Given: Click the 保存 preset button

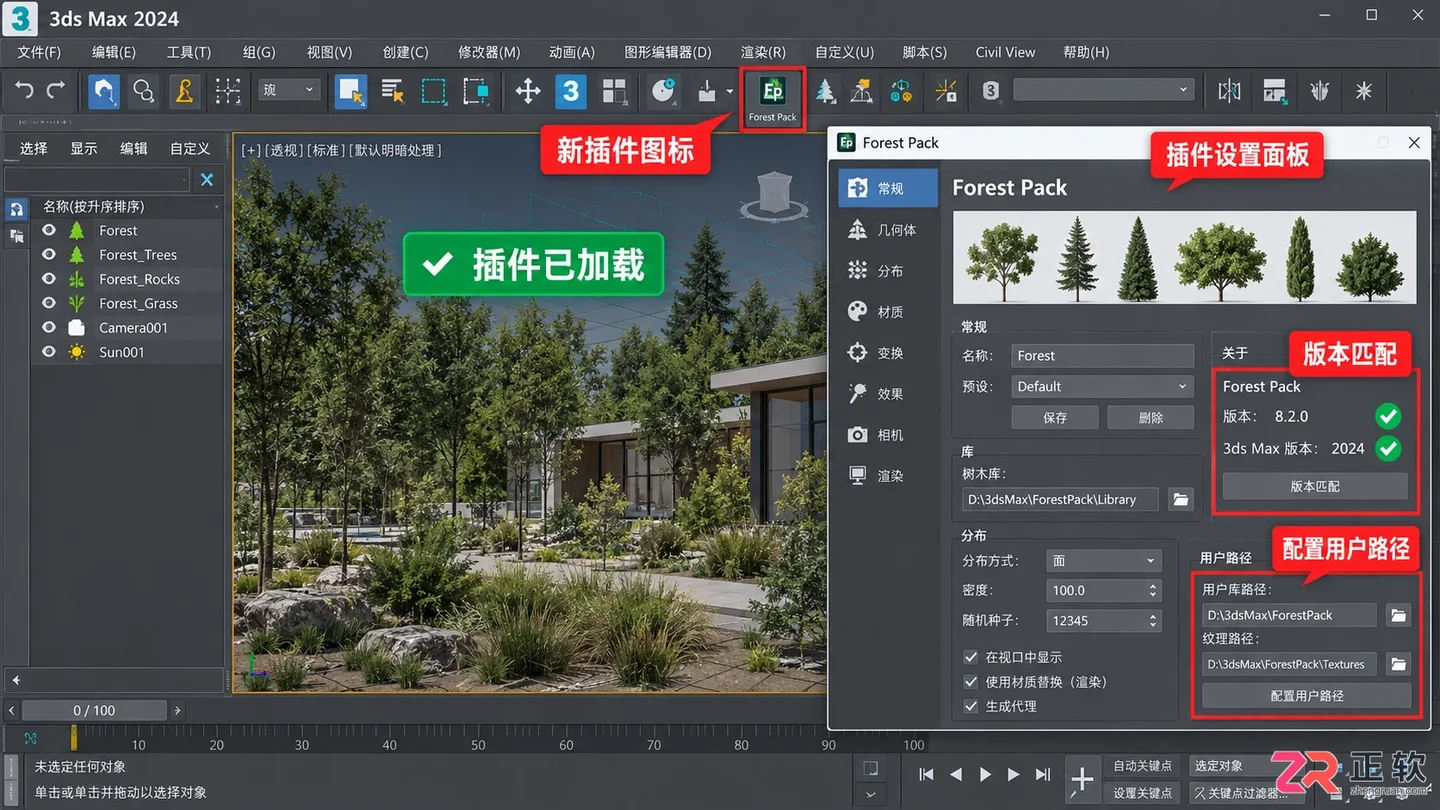Looking at the screenshot, I should pyautogui.click(x=1055, y=417).
